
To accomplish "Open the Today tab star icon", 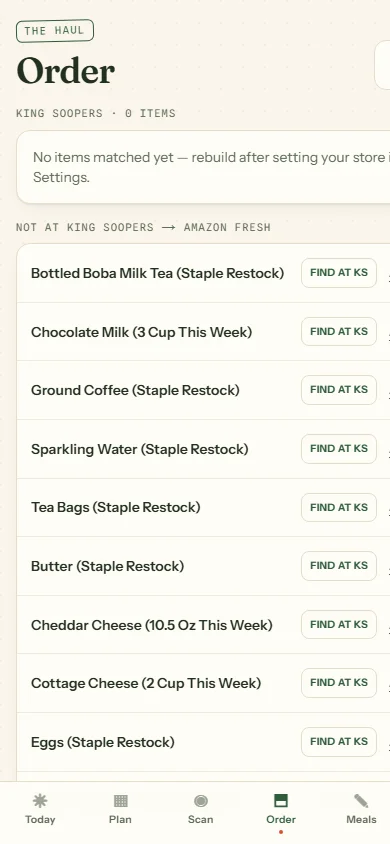I will tap(40, 801).
